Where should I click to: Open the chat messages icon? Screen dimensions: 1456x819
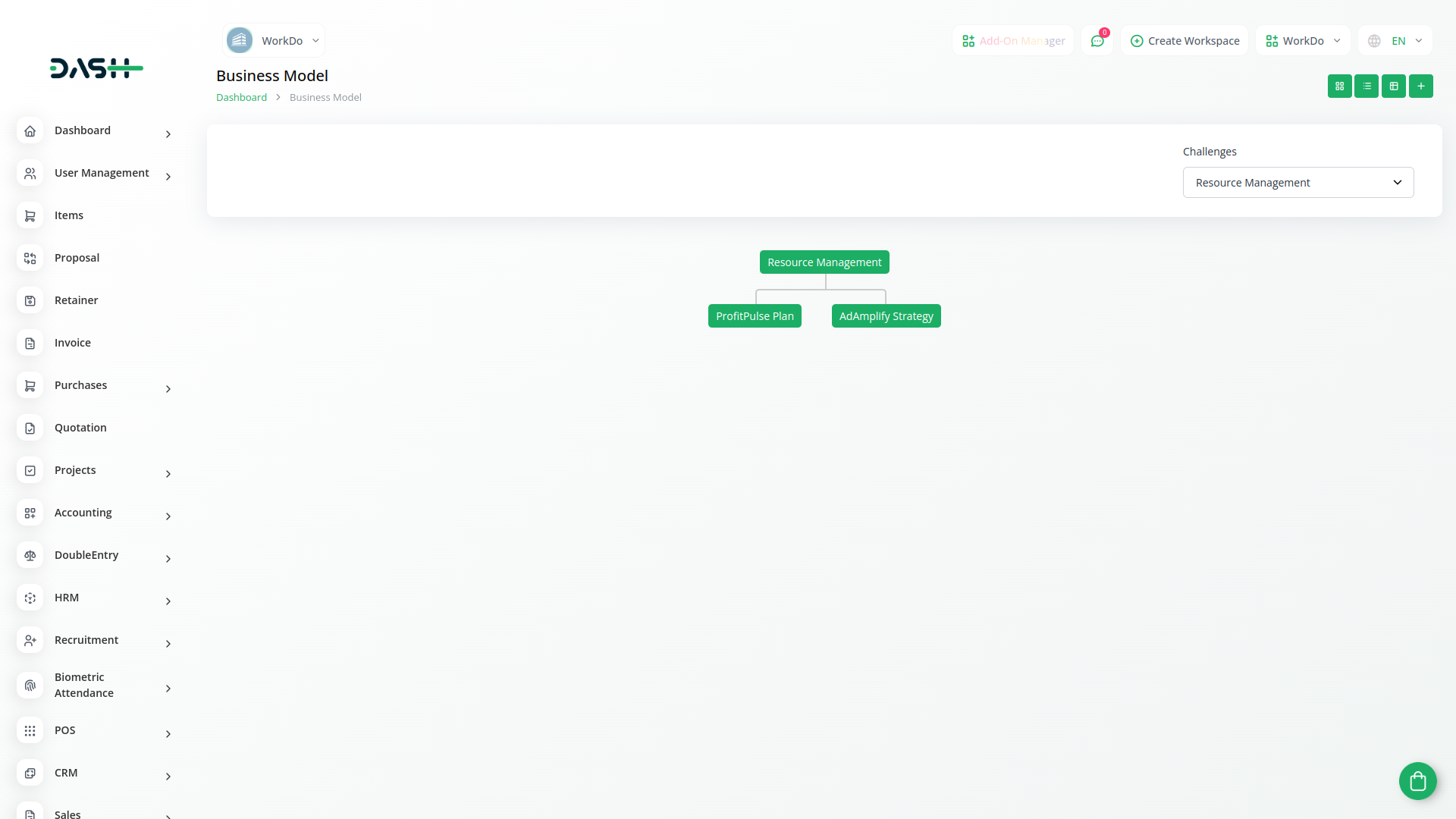(1097, 41)
